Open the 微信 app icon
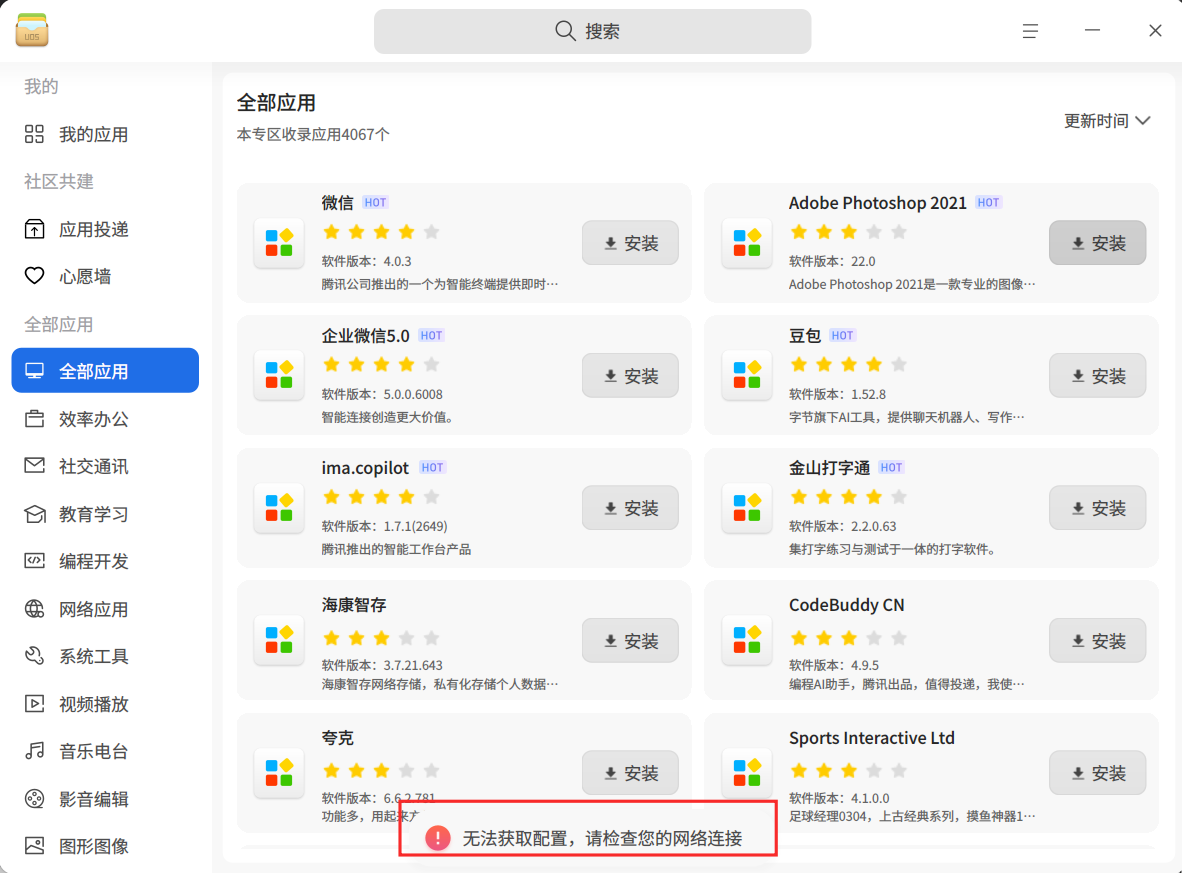This screenshot has height=873, width=1182. pyautogui.click(x=279, y=244)
